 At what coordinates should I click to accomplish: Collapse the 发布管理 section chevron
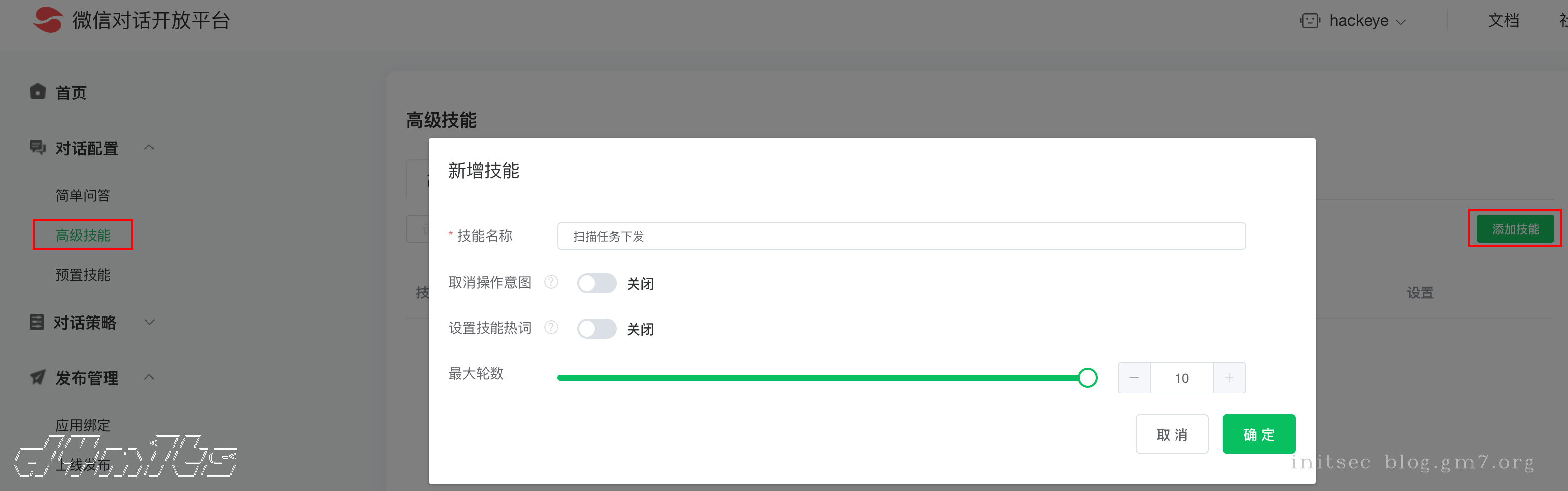point(149,377)
